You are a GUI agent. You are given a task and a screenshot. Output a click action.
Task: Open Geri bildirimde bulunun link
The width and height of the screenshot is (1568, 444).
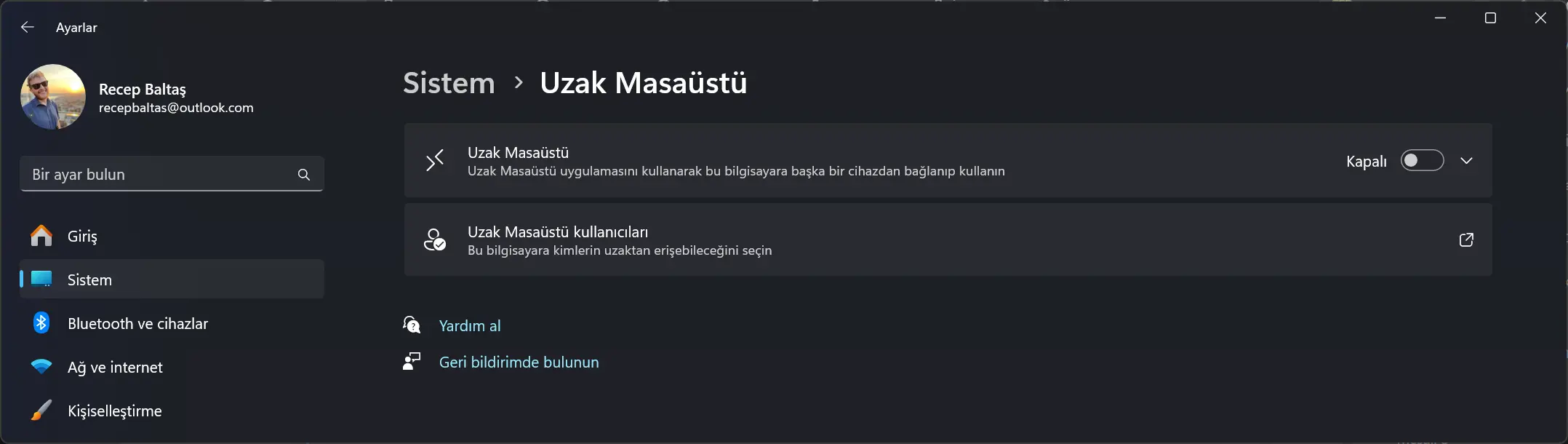point(519,362)
